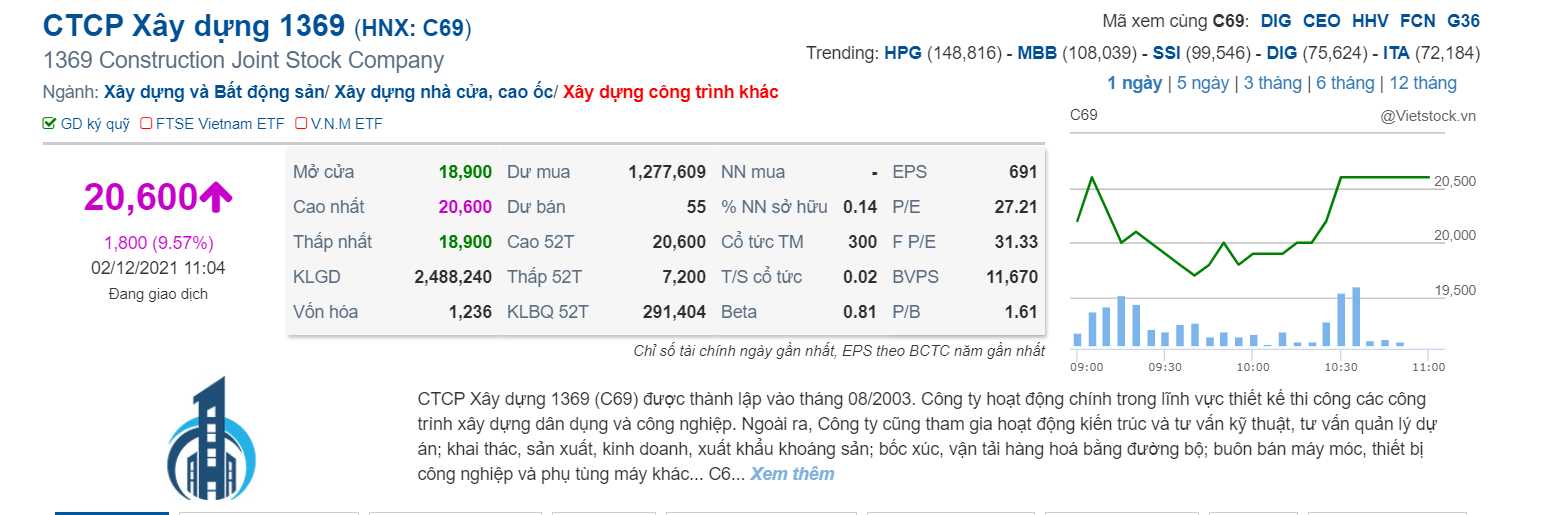Open trending ticker ITA
Viewport: 1562px width, 515px height.
point(1396,53)
